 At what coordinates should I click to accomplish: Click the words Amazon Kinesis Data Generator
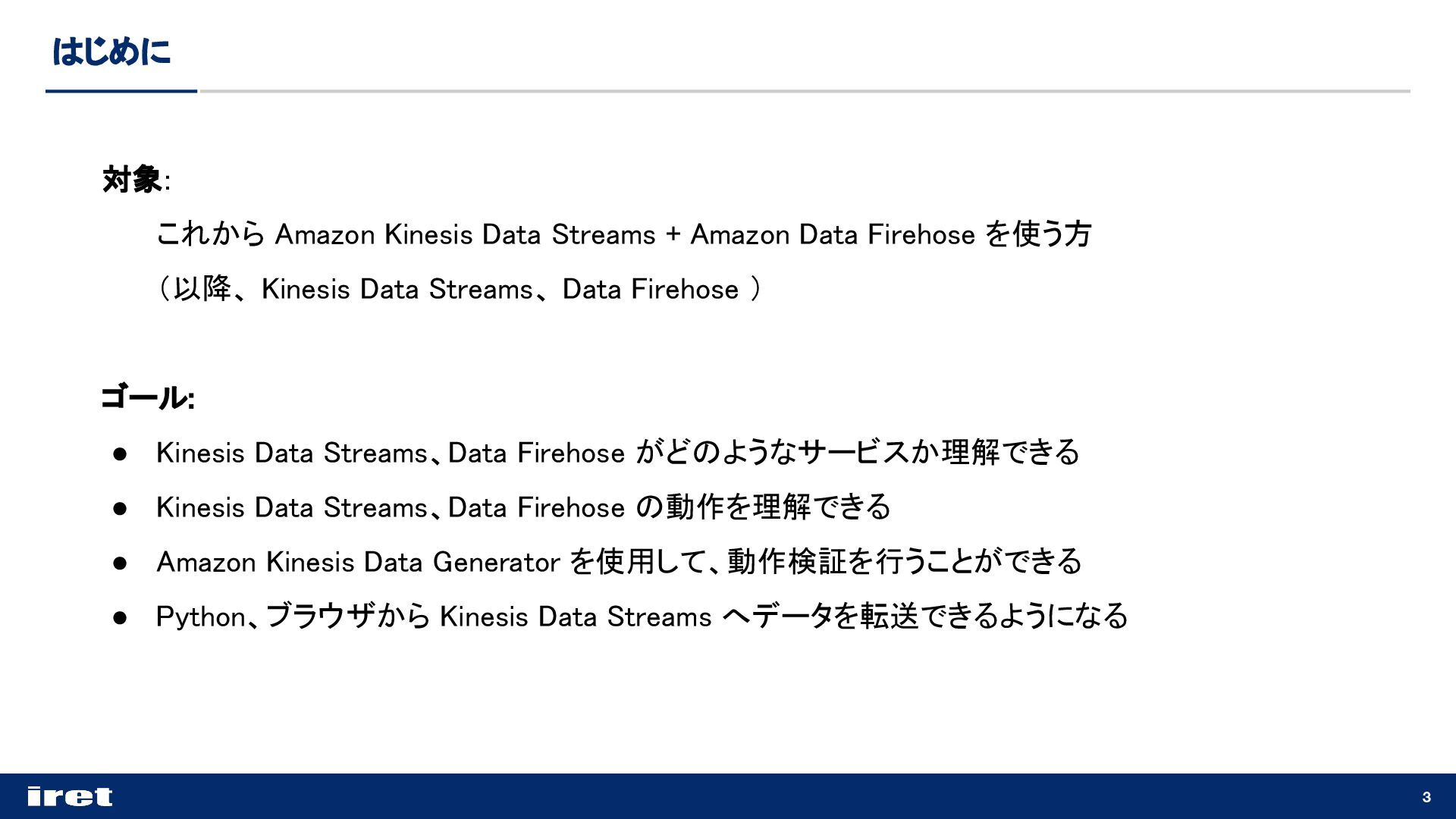(x=358, y=562)
